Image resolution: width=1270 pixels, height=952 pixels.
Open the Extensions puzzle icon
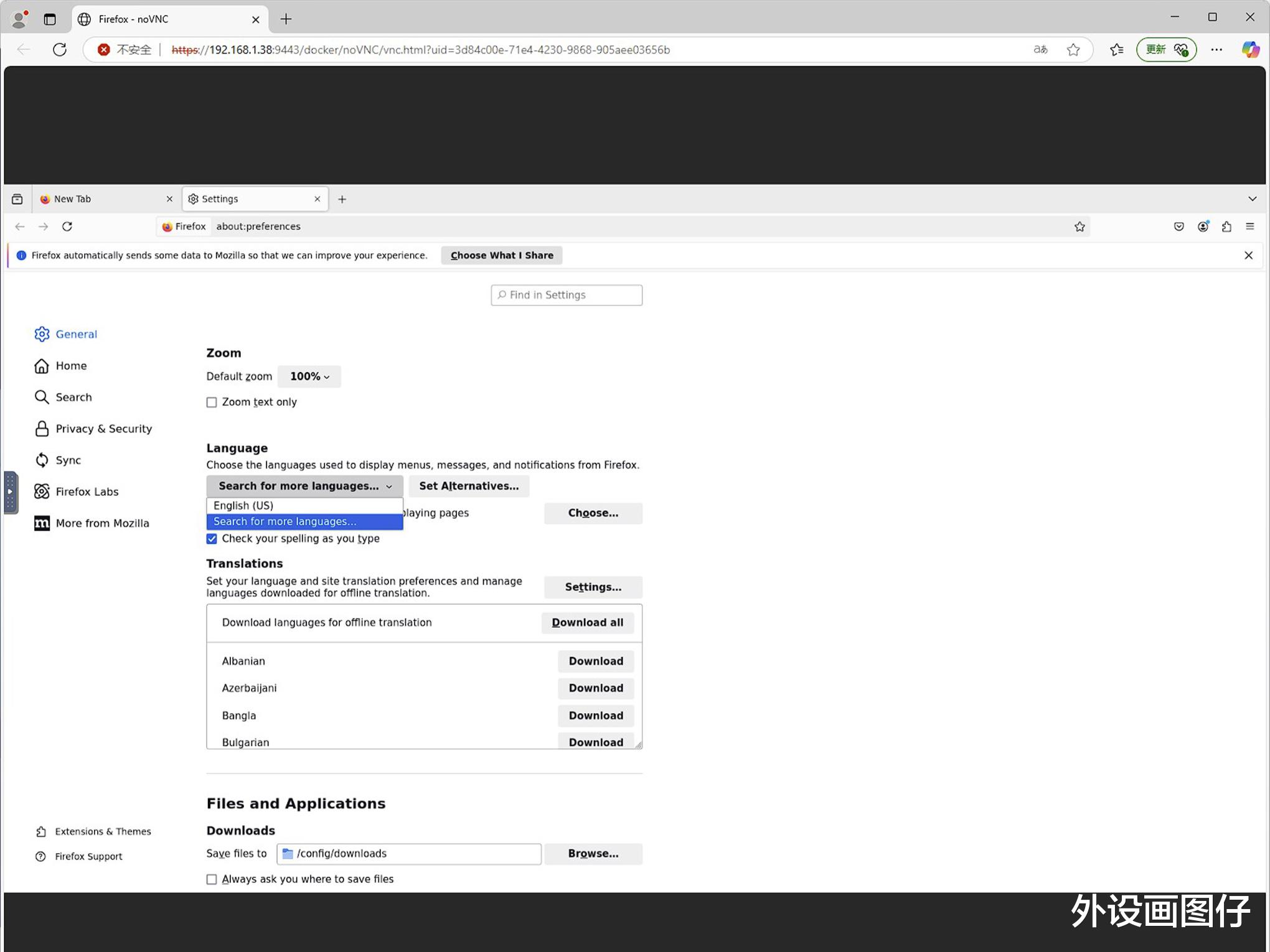coord(1226,227)
